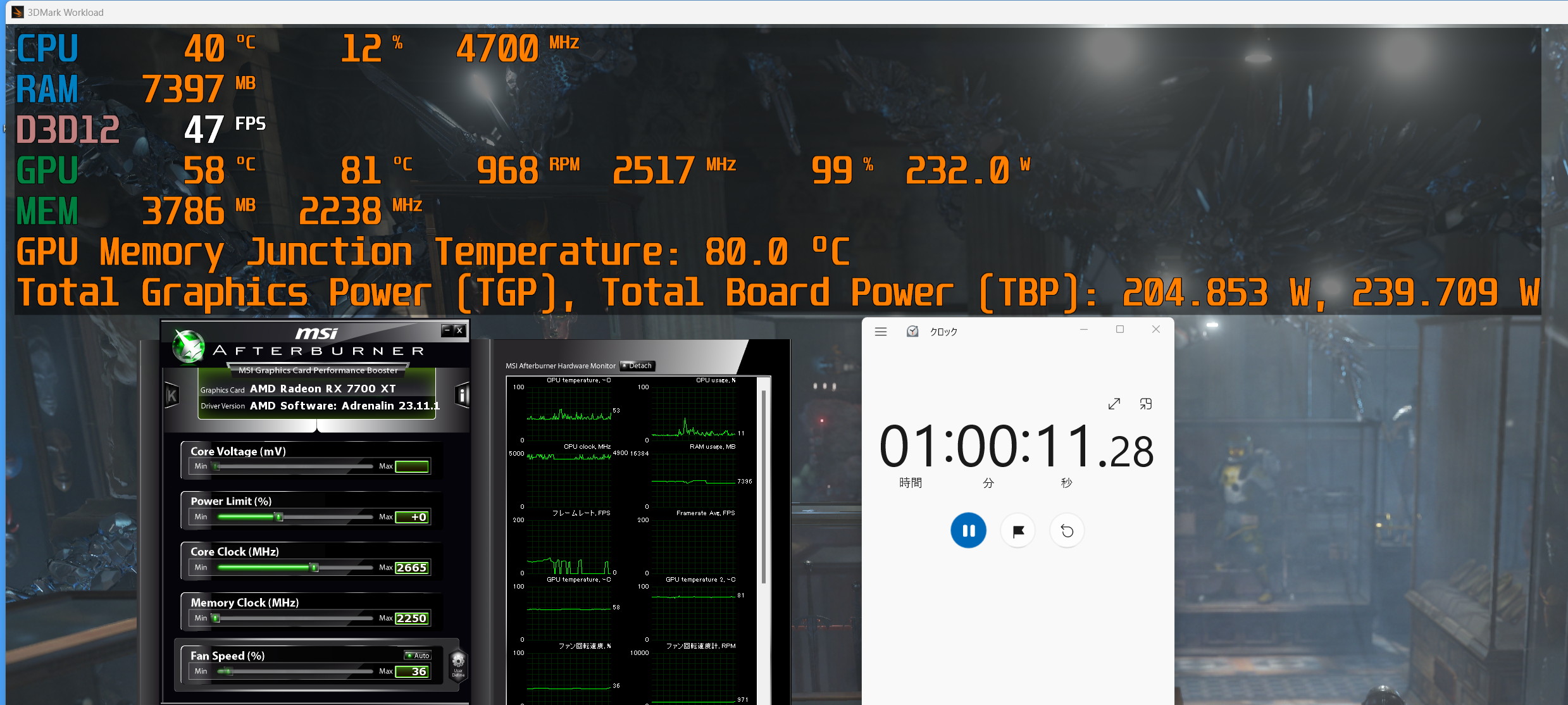Viewport: 1568px width, 705px height.
Task: Click the Power Limit slider handle
Action: click(x=279, y=517)
